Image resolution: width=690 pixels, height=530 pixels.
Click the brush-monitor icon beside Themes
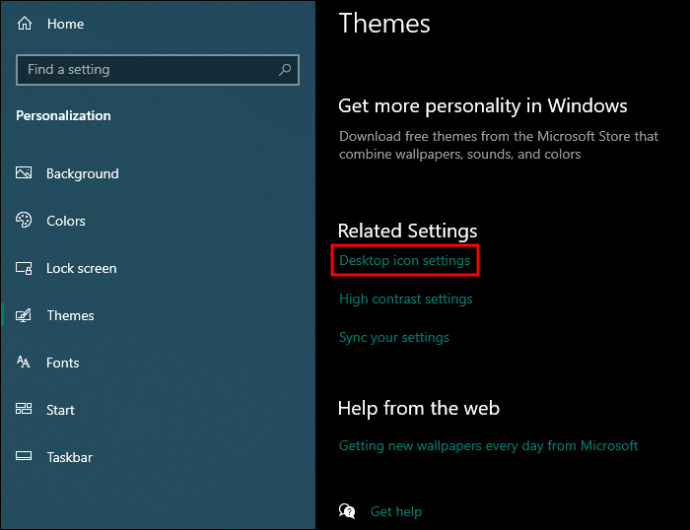[24, 315]
